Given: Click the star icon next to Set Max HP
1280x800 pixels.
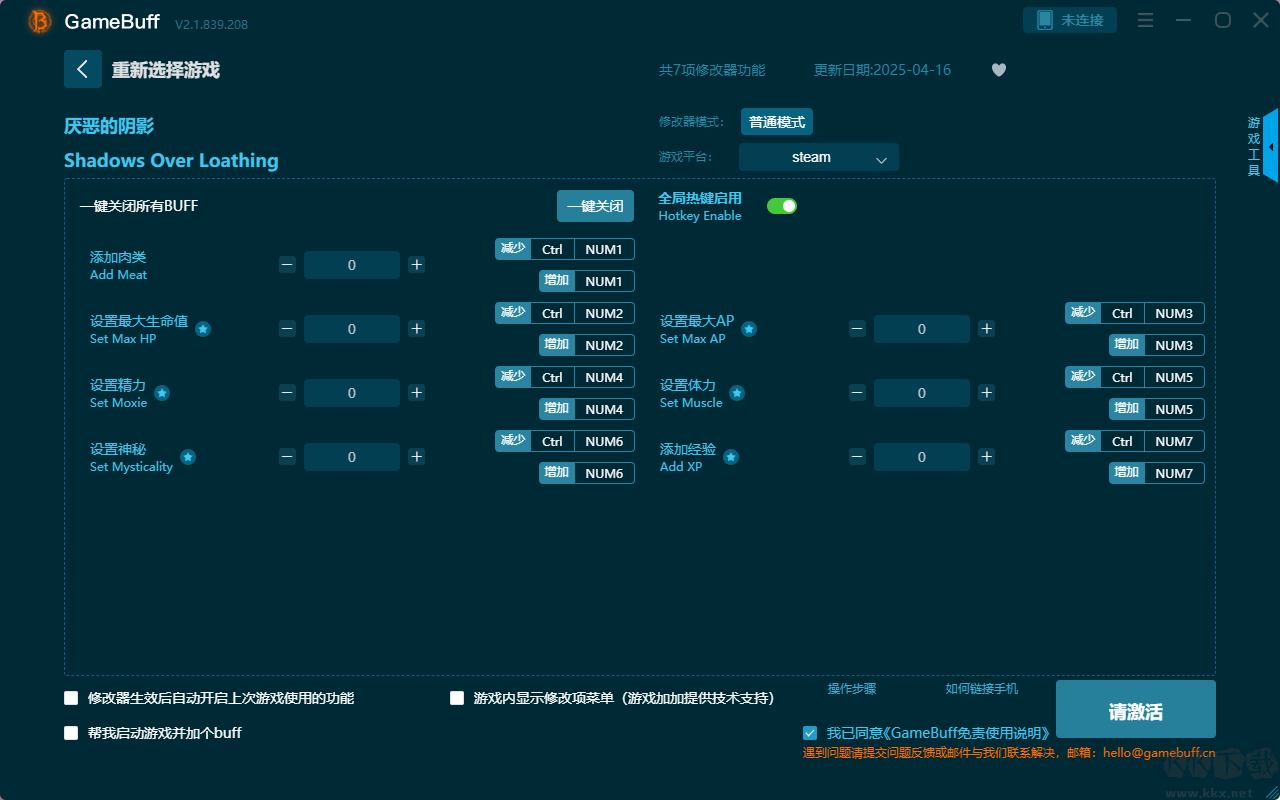Looking at the screenshot, I should [x=203, y=329].
